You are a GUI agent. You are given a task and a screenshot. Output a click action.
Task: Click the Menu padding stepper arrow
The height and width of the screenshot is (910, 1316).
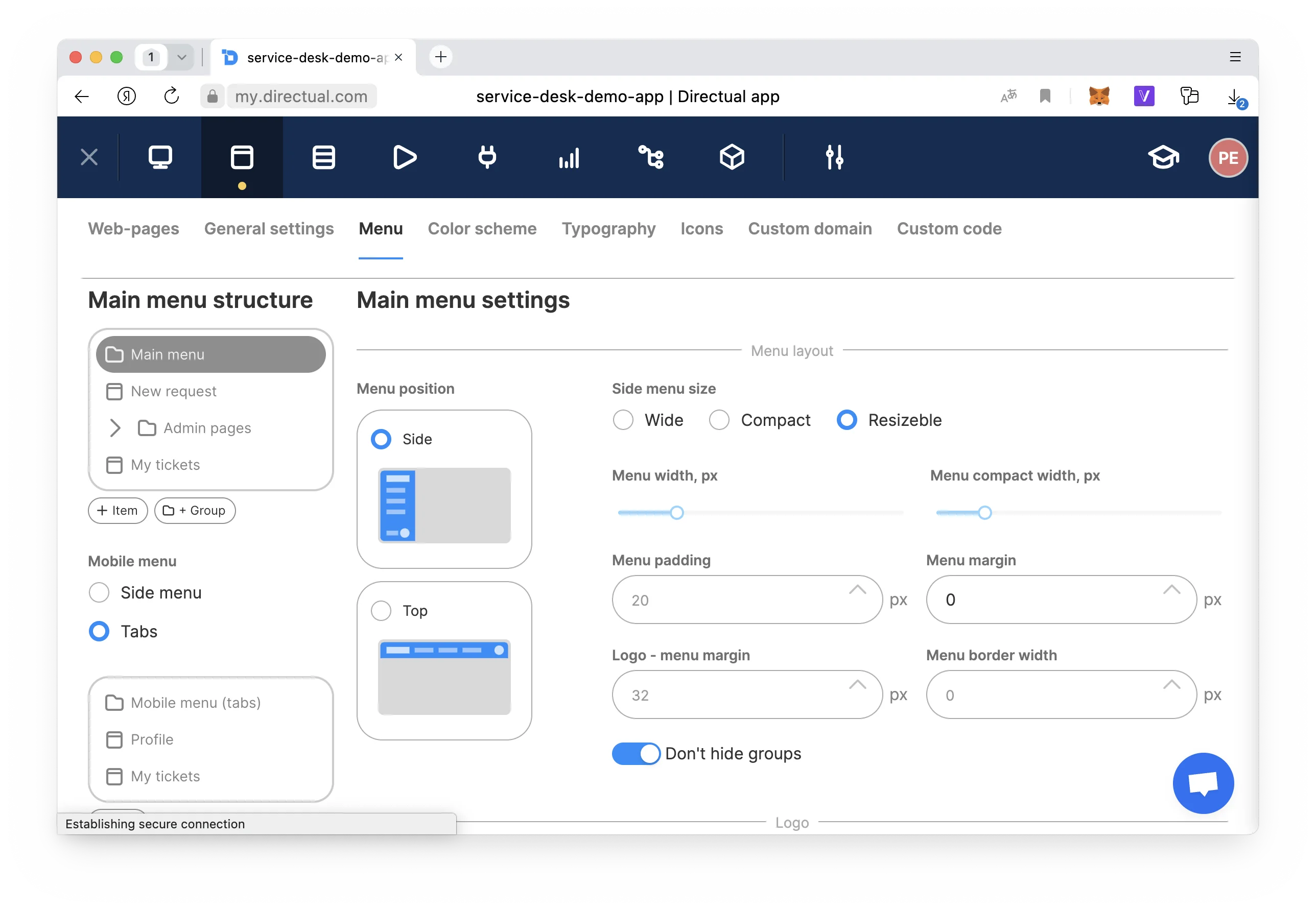pyautogui.click(x=857, y=591)
